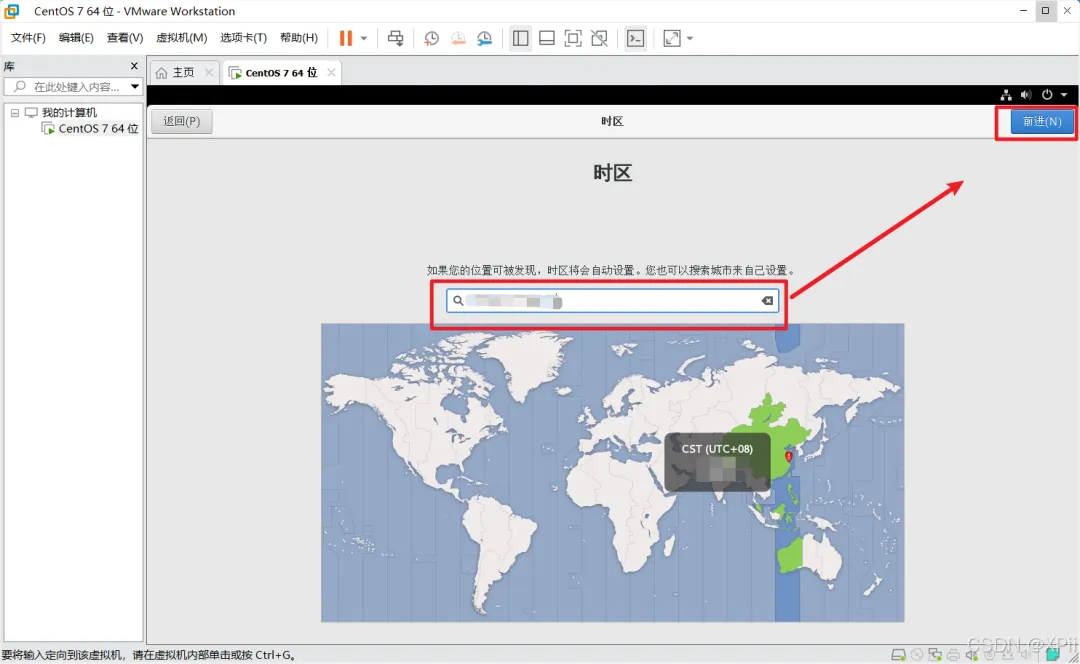The width and height of the screenshot is (1080, 664).
Task: Click the guest network status icon
Action: coord(1006,95)
